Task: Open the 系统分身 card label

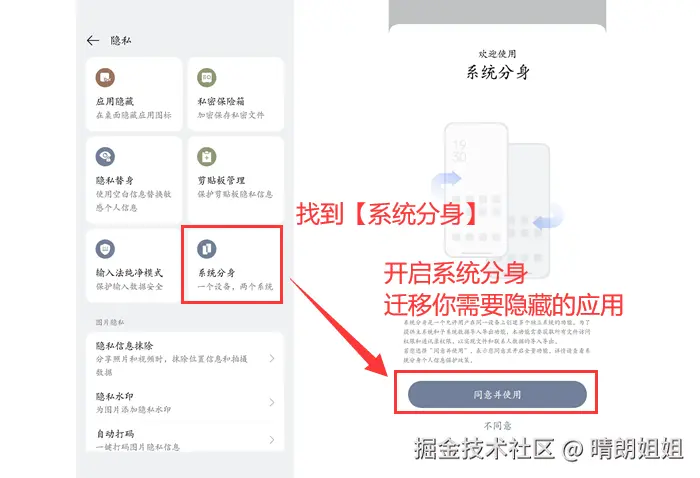Action: tap(217, 273)
